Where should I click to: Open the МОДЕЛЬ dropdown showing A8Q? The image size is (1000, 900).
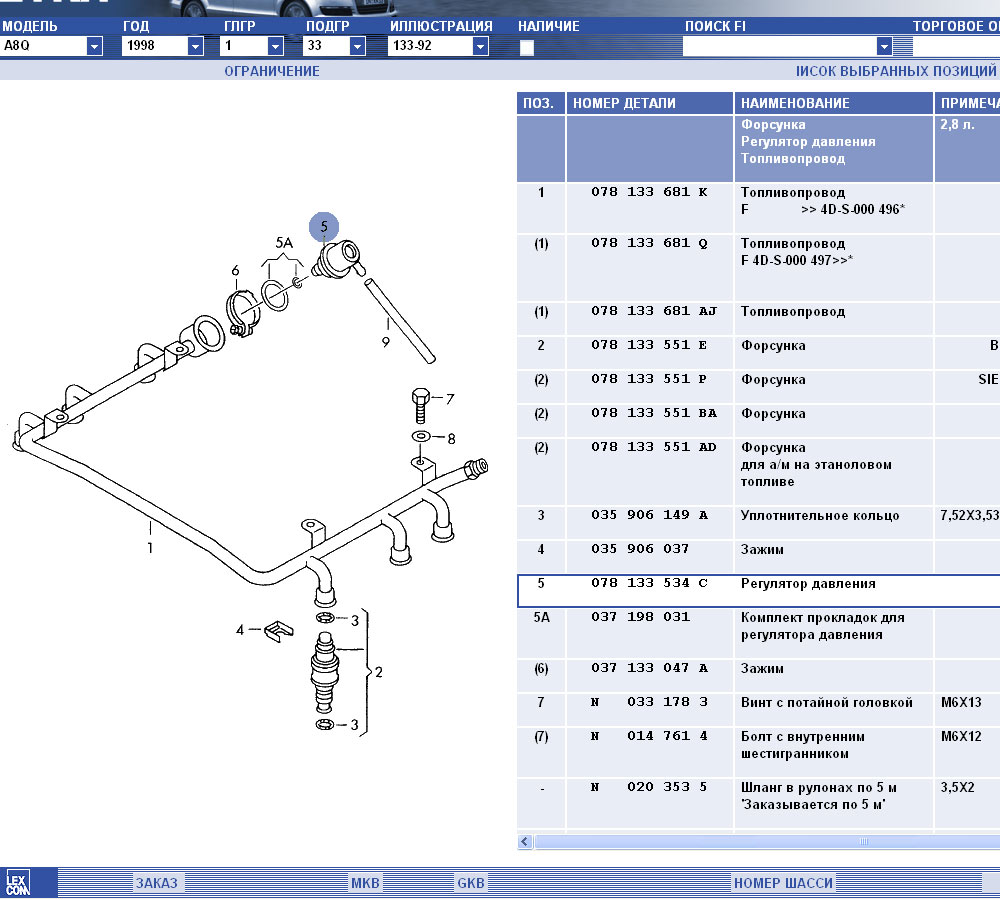pos(94,46)
